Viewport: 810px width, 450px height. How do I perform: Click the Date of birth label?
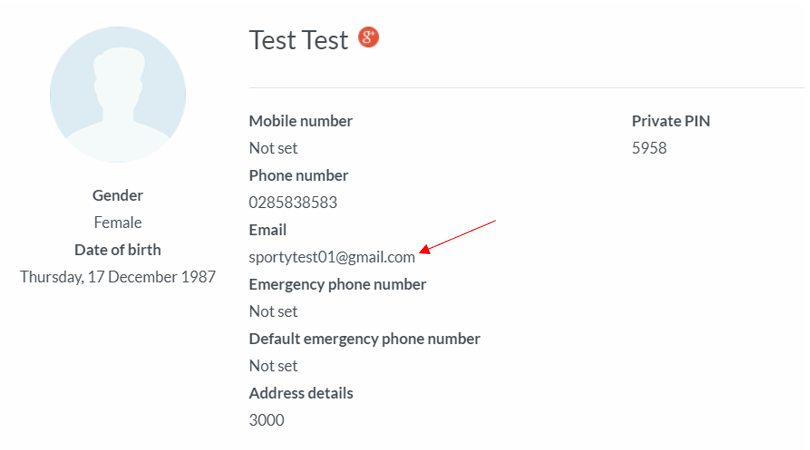pyautogui.click(x=118, y=250)
